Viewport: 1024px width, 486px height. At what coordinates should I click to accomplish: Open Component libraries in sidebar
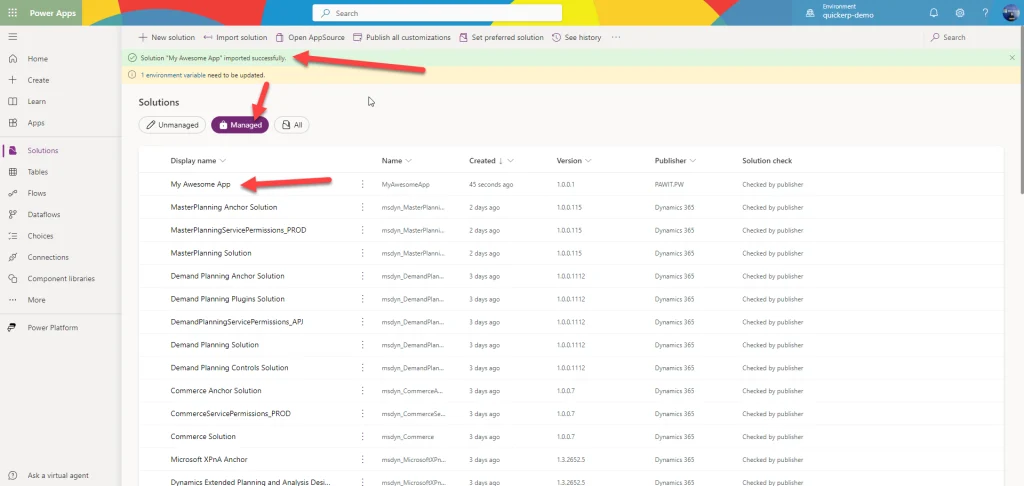(61, 278)
